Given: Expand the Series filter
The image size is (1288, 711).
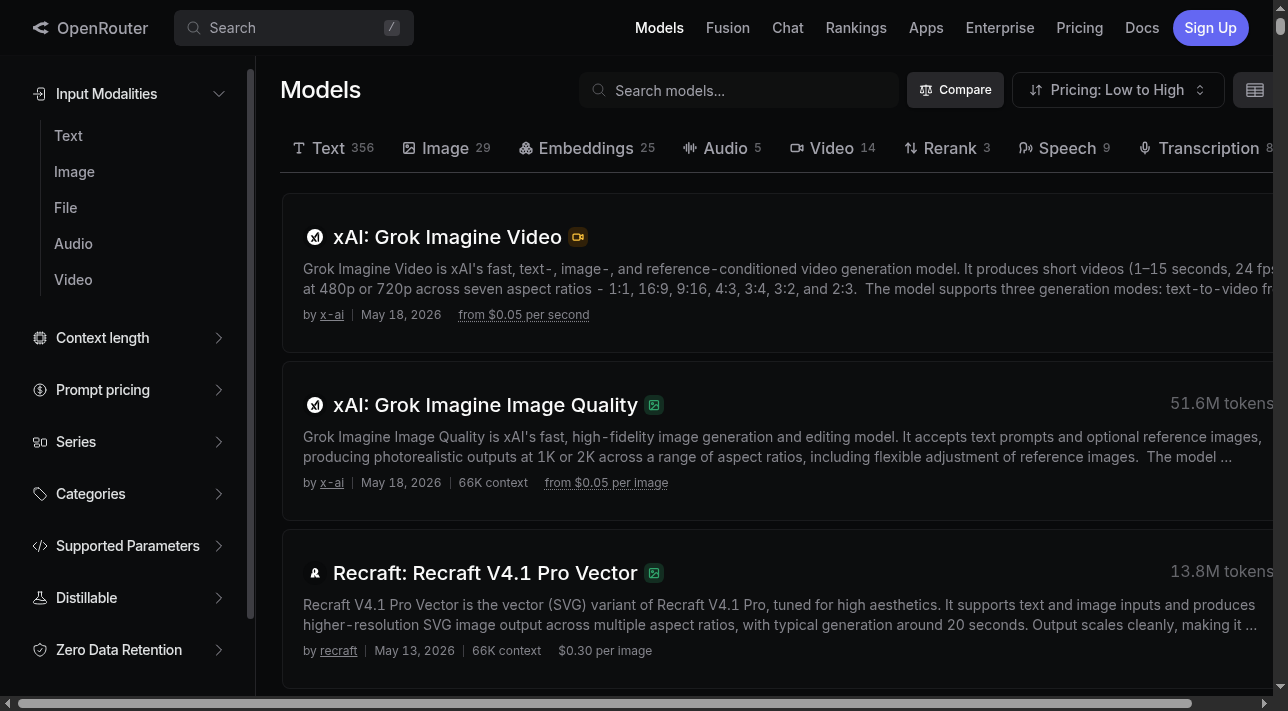Looking at the screenshot, I should [x=219, y=442].
